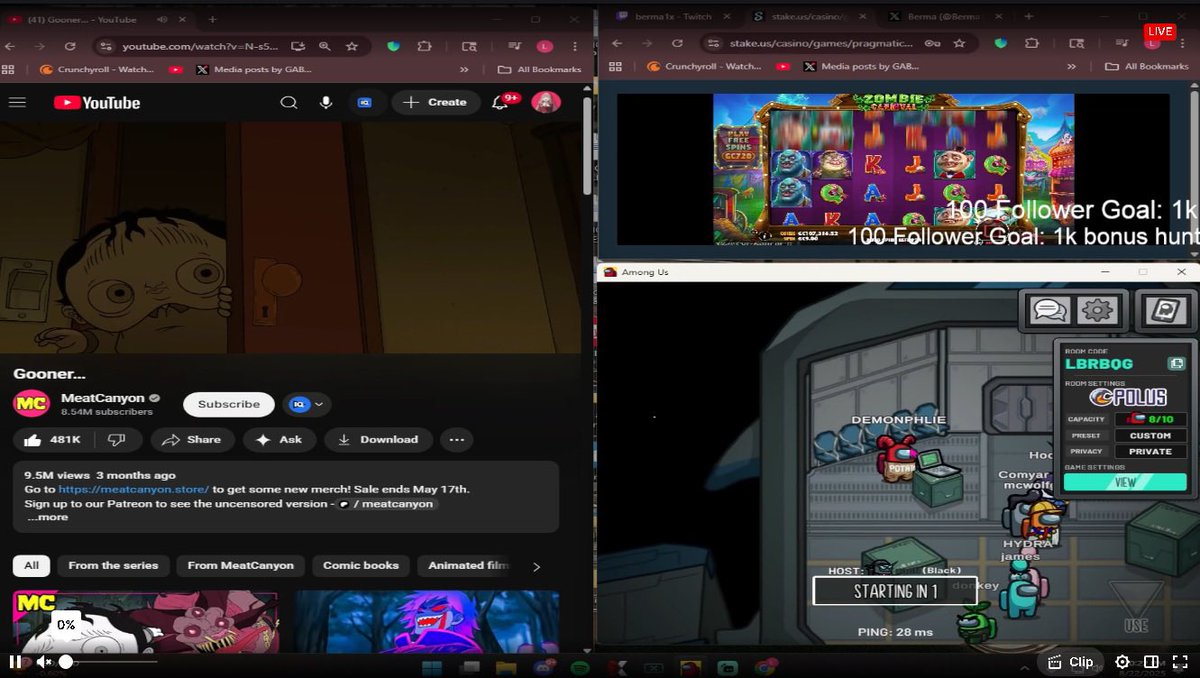Expand bookmarks overflow chevron in YouTube window

click(464, 69)
